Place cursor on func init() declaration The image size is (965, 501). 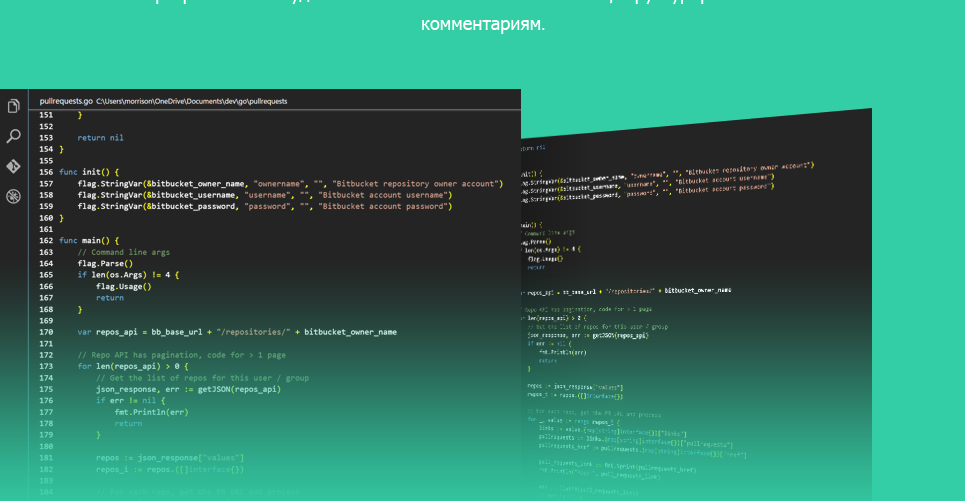89,172
